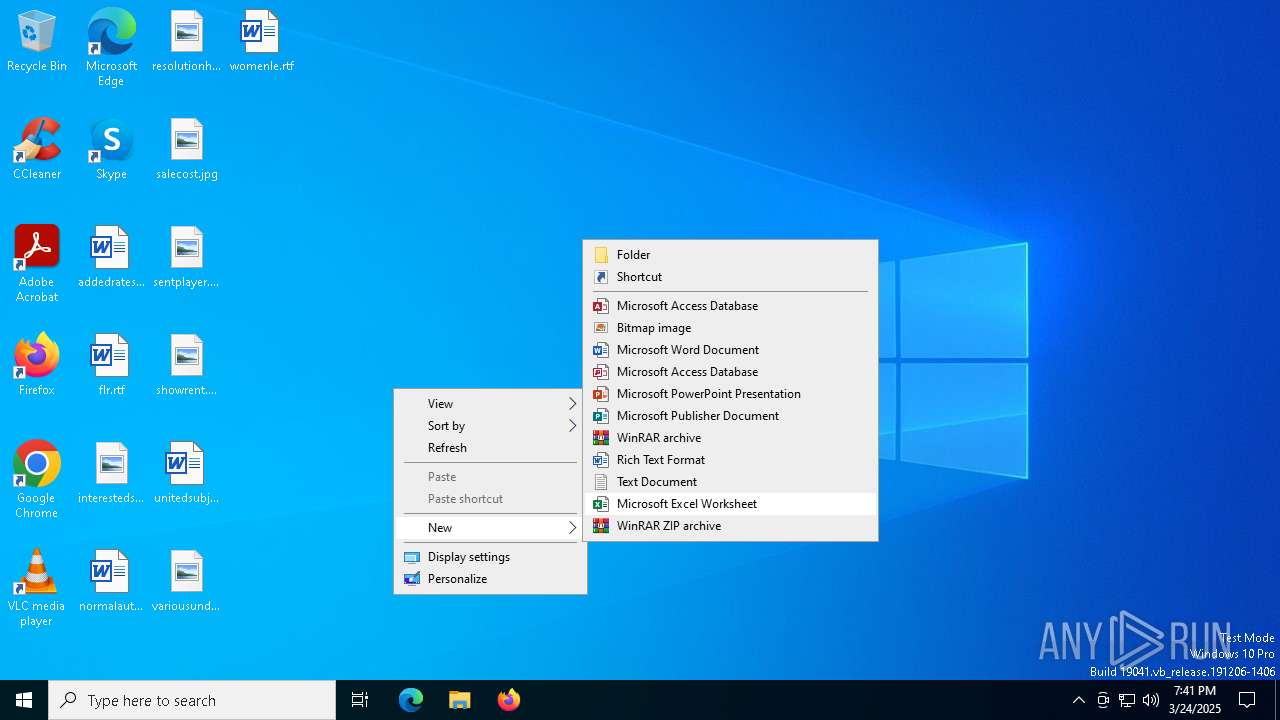1280x720 pixels.
Task: Click the taskbar search box
Action: pos(192,700)
